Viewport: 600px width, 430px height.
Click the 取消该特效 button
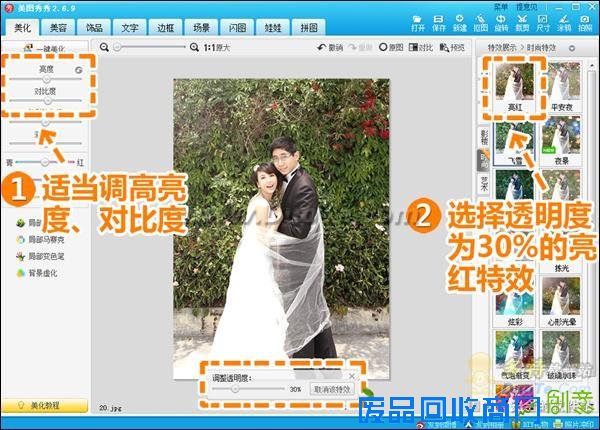(x=331, y=389)
